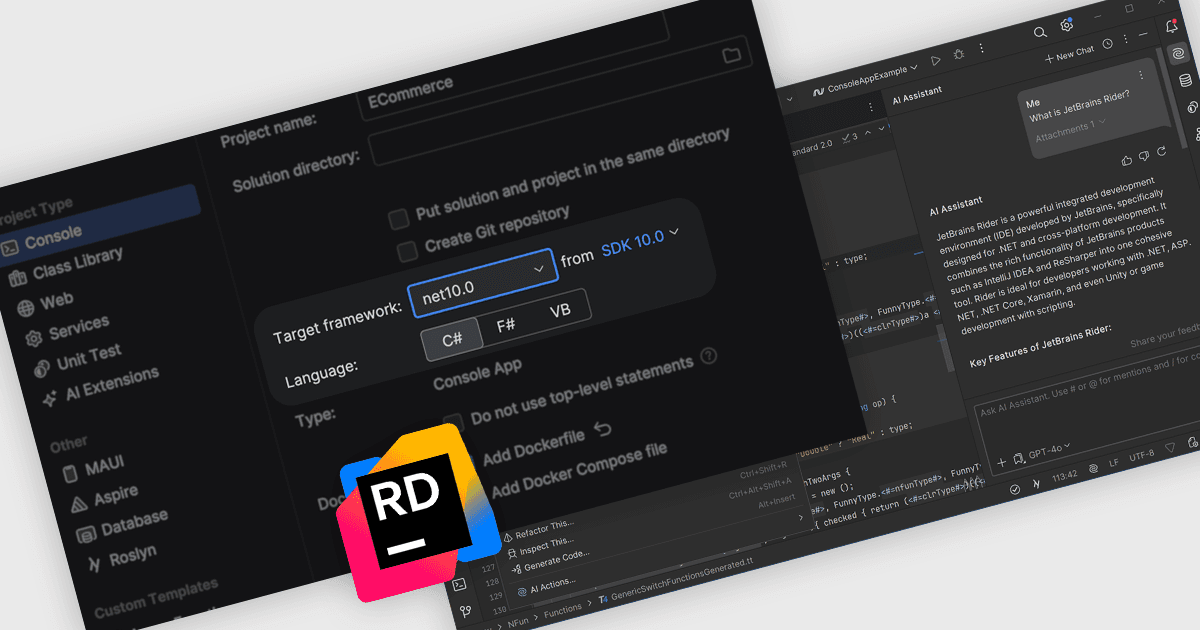Screen dimensions: 1200x630
Task: Click revert arrow next to Add Dockerfile
Action: [602, 430]
